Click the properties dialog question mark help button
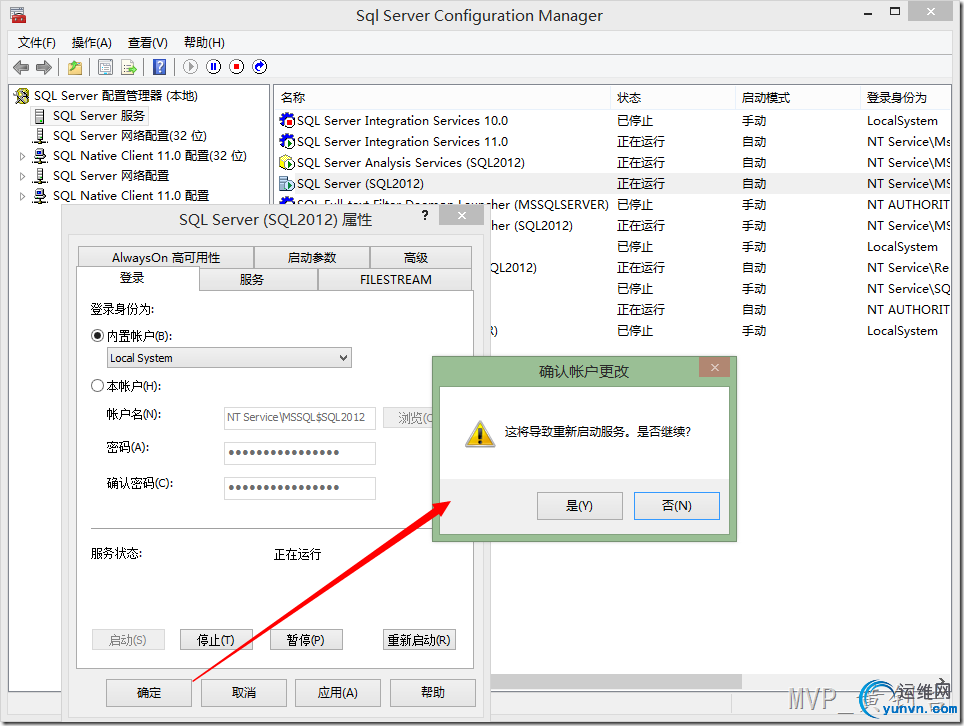Viewport: 964px width, 726px height. tap(425, 215)
